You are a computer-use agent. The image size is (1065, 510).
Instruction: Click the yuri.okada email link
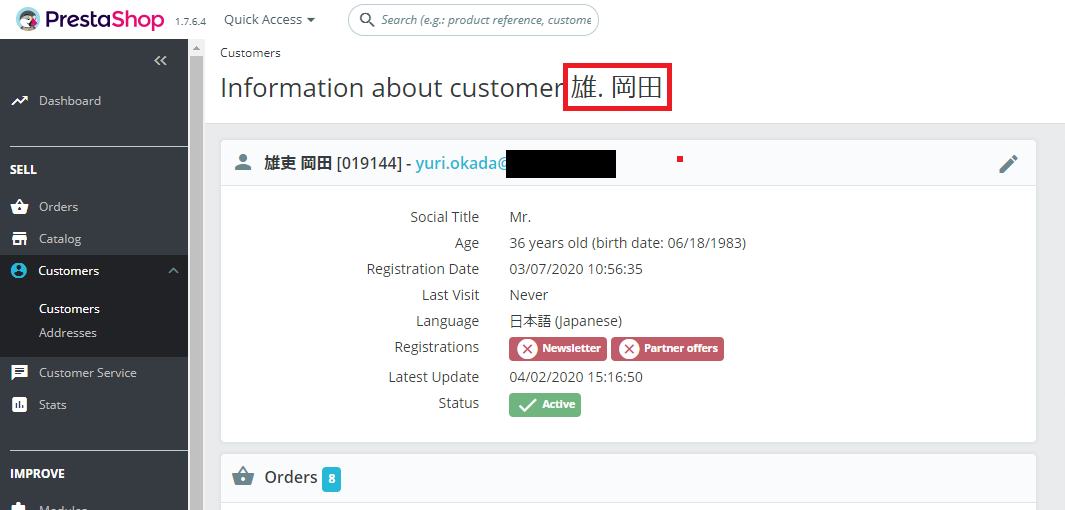462,164
